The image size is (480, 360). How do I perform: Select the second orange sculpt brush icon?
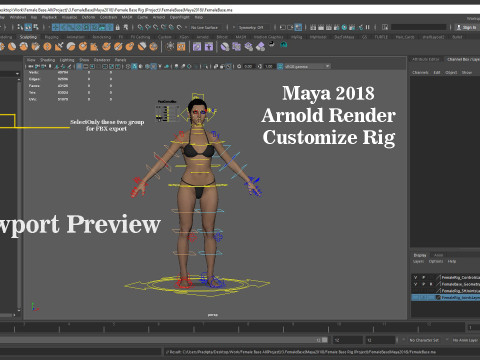point(12,46)
